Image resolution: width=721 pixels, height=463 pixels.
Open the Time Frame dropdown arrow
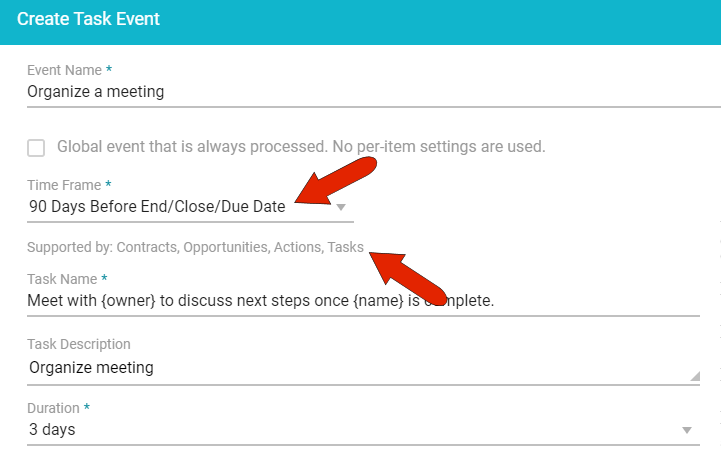point(341,207)
